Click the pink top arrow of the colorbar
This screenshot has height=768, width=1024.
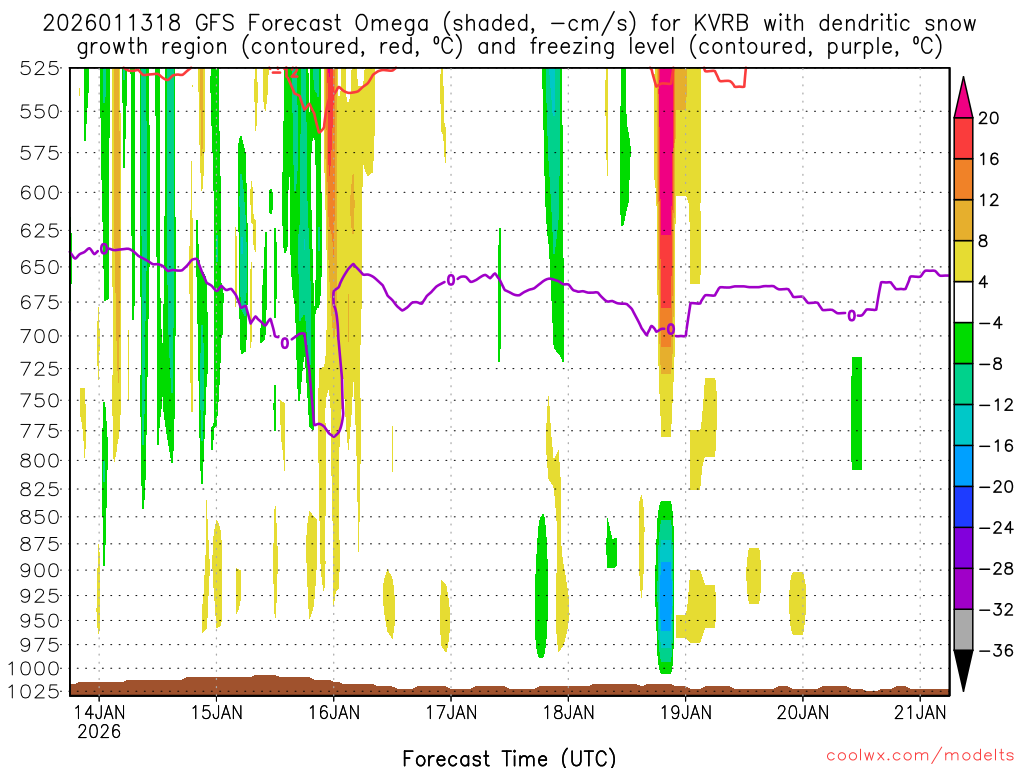[963, 98]
